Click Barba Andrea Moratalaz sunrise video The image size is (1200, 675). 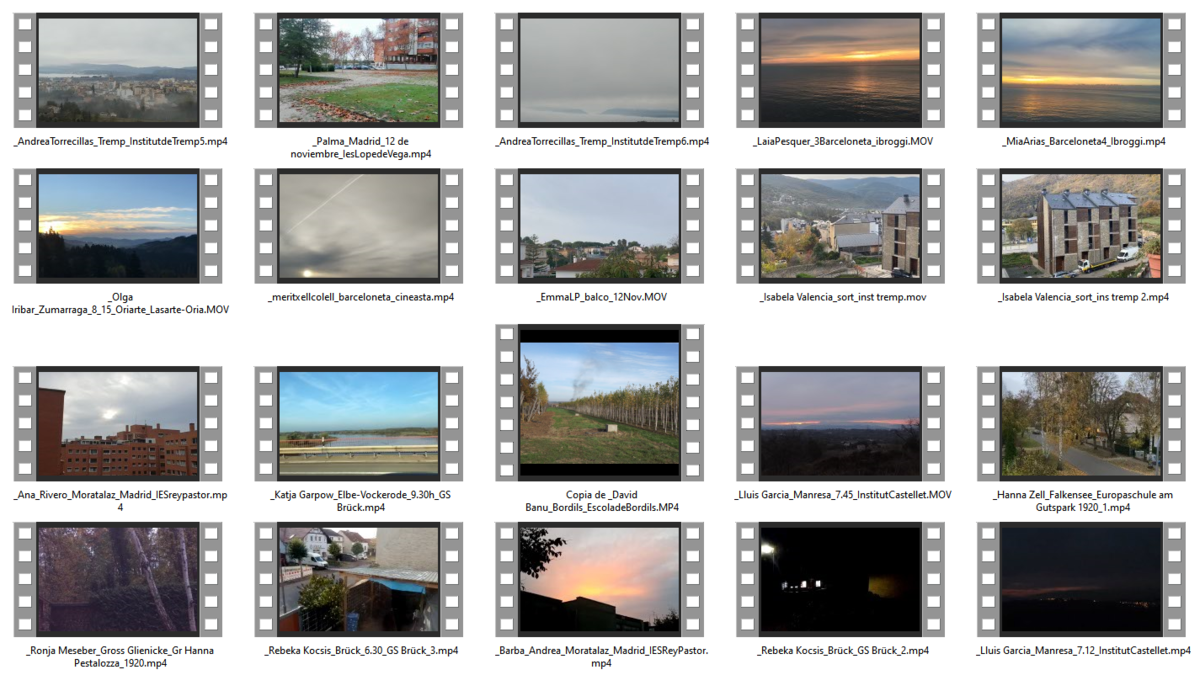tap(599, 580)
